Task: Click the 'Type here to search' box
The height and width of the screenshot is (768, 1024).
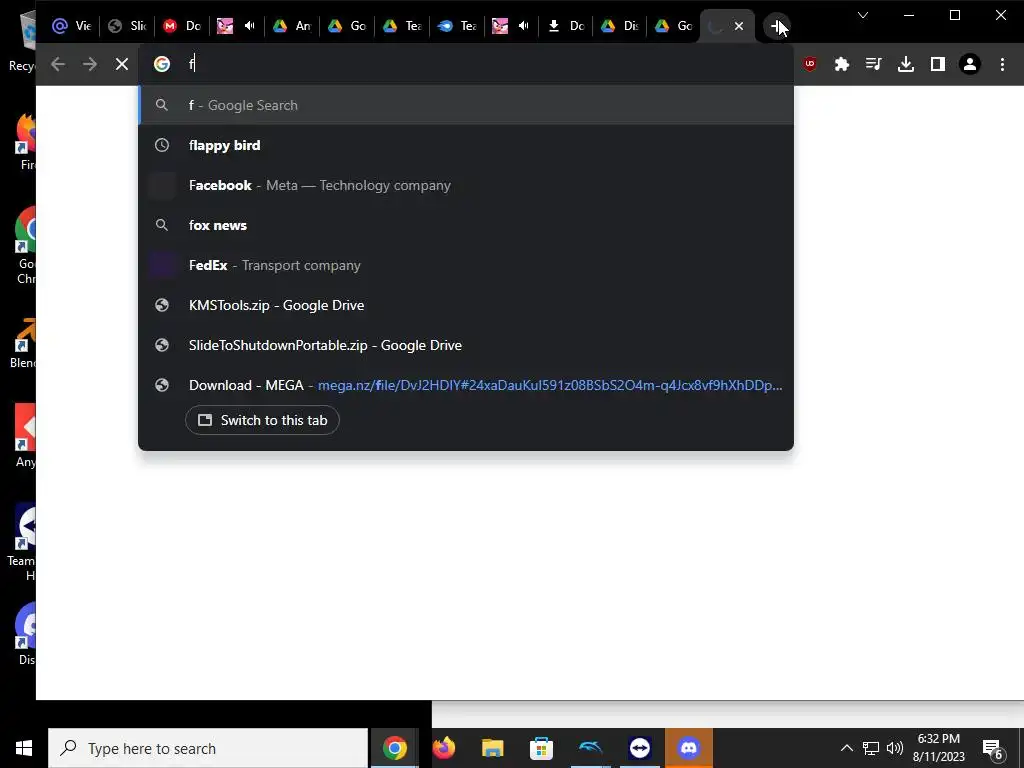Action: [208, 748]
